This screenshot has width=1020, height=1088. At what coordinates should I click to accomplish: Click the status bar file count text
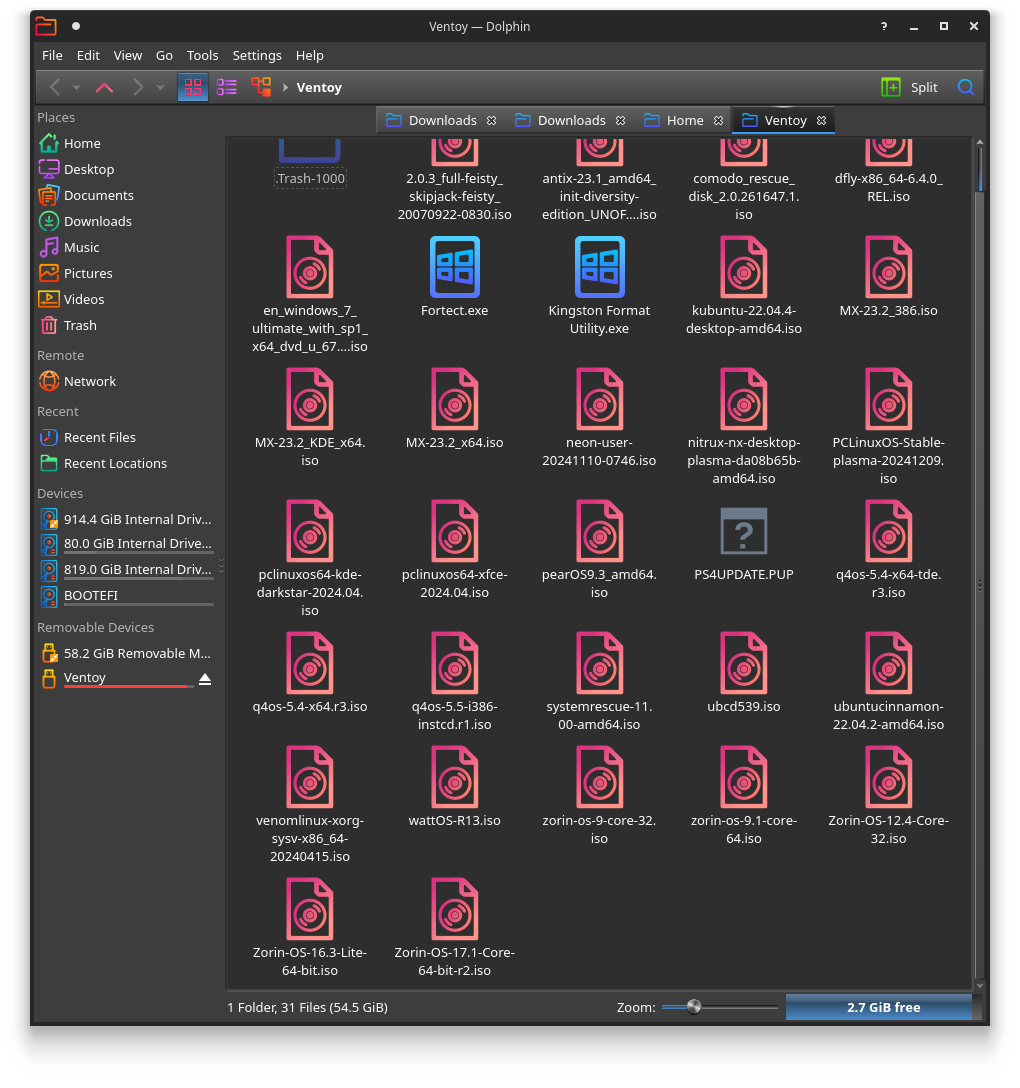(x=307, y=1008)
